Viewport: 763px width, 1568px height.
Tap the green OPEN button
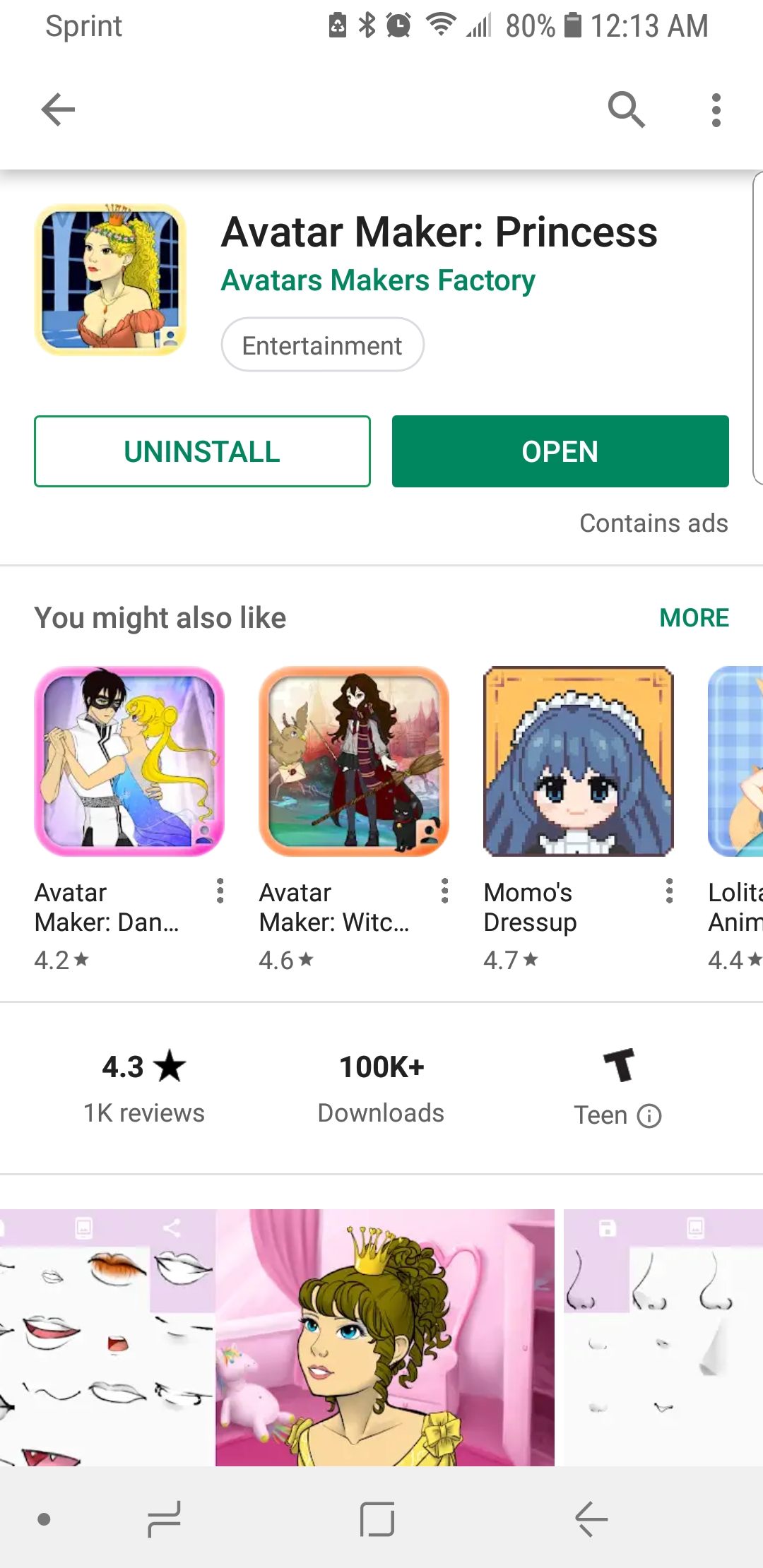pos(560,451)
